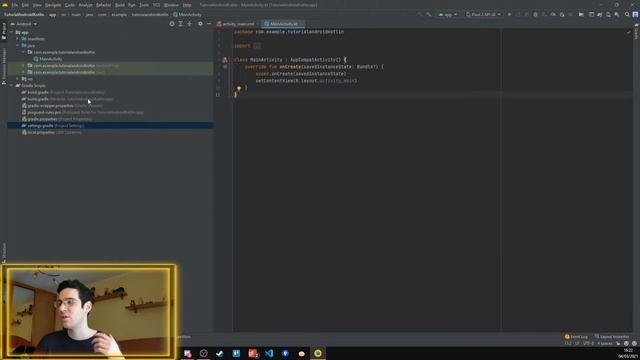Open the VCS menu
Viewport: 640px width, 360px height.
pyautogui.click(x=156, y=5)
